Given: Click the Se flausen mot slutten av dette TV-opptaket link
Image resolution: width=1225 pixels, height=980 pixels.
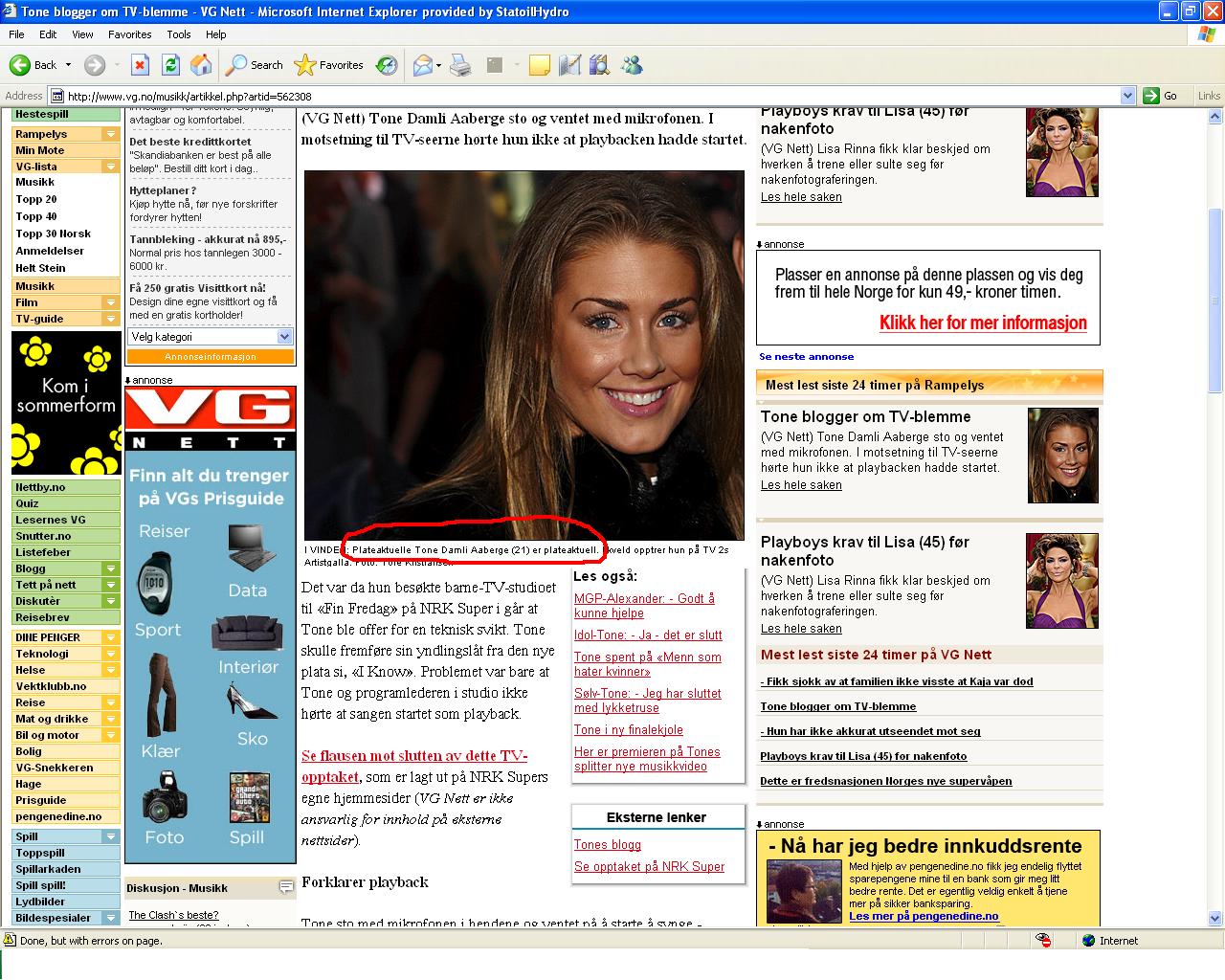Looking at the screenshot, I should 414,766.
